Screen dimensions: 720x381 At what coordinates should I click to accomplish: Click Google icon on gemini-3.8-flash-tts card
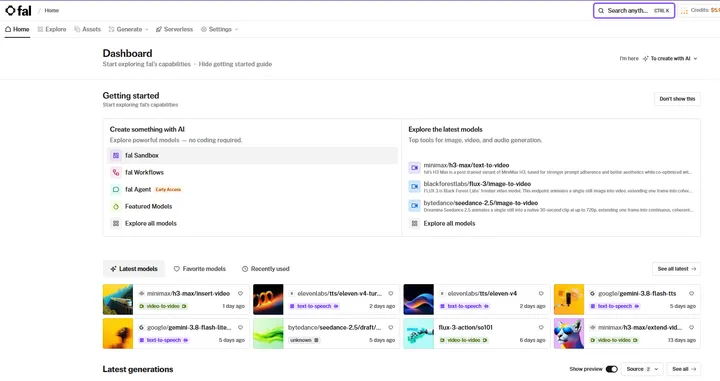point(592,293)
